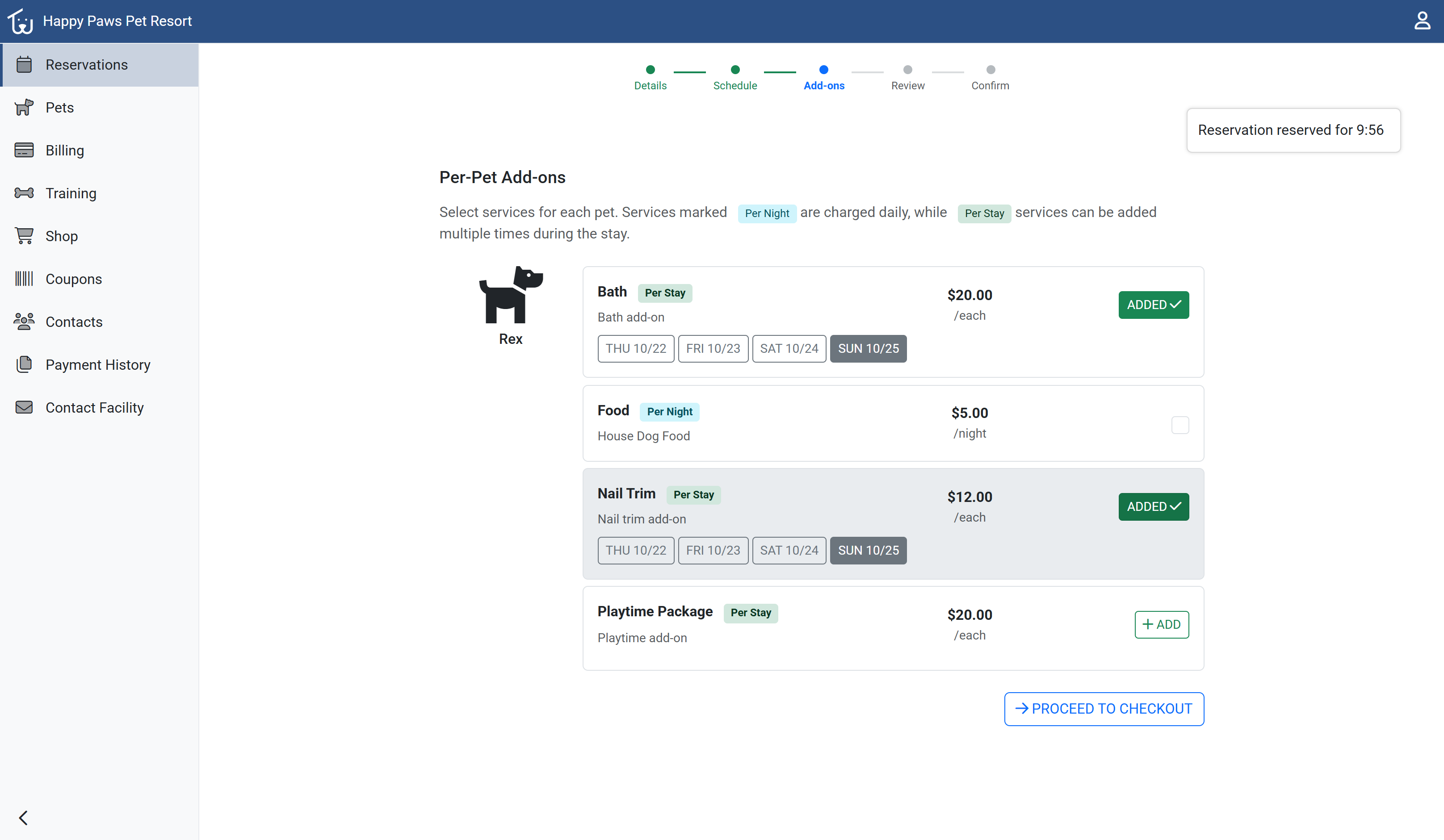Screen dimensions: 1444x840
Task: Select THU 10/22 for Bath
Action: point(635,348)
